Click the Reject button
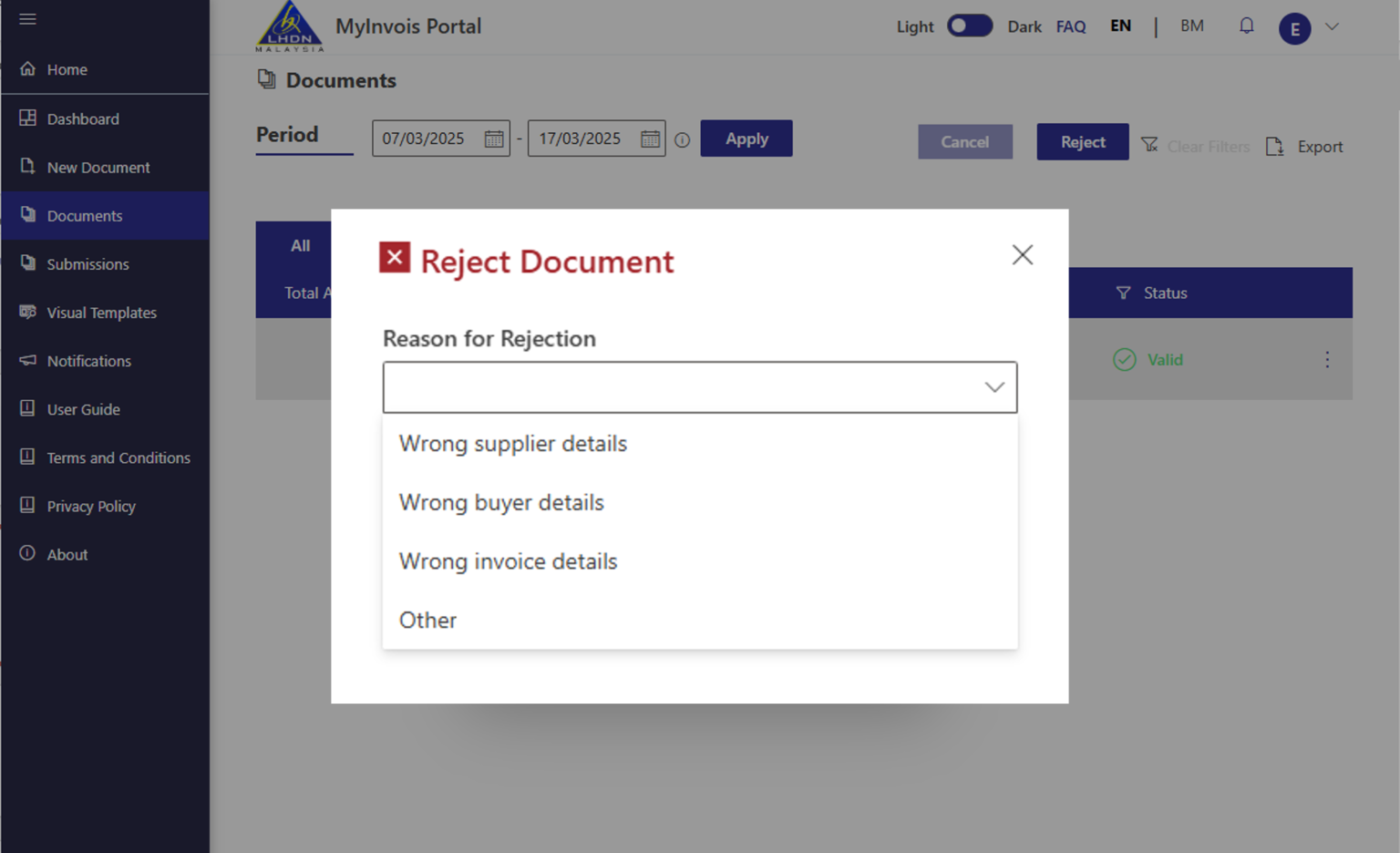1400x853 pixels. coord(1083,142)
